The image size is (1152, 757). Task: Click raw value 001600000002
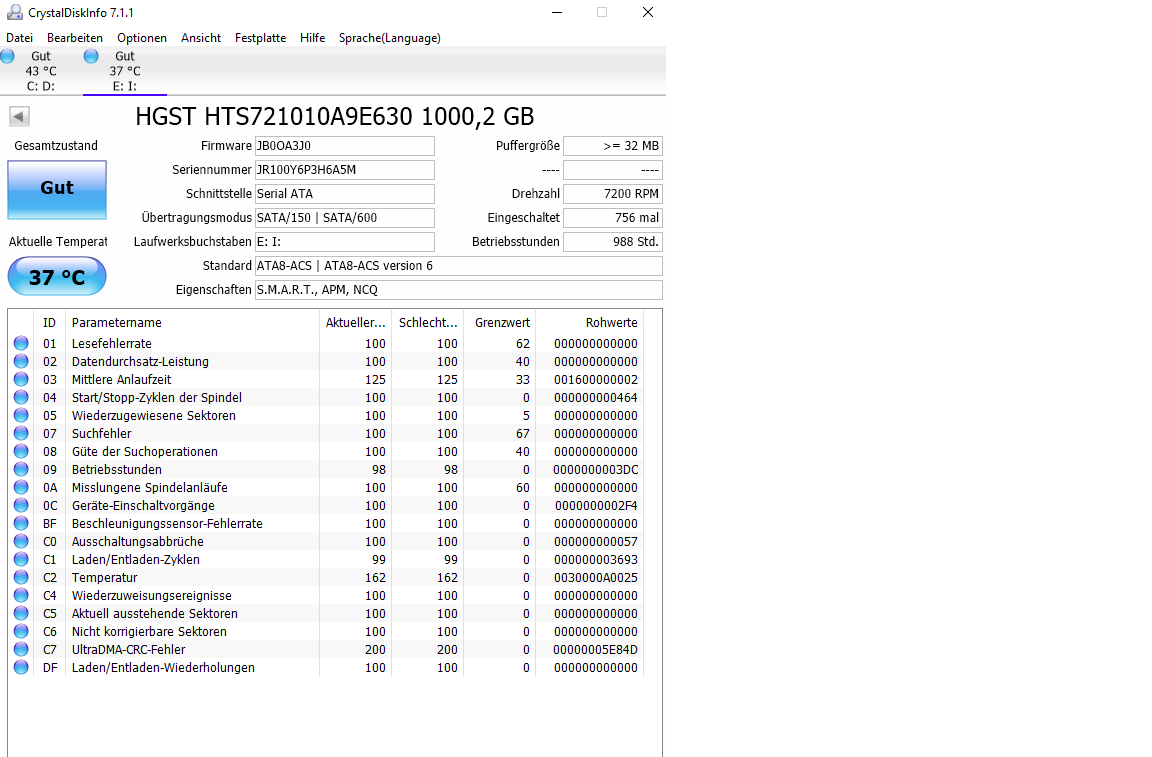pos(595,379)
